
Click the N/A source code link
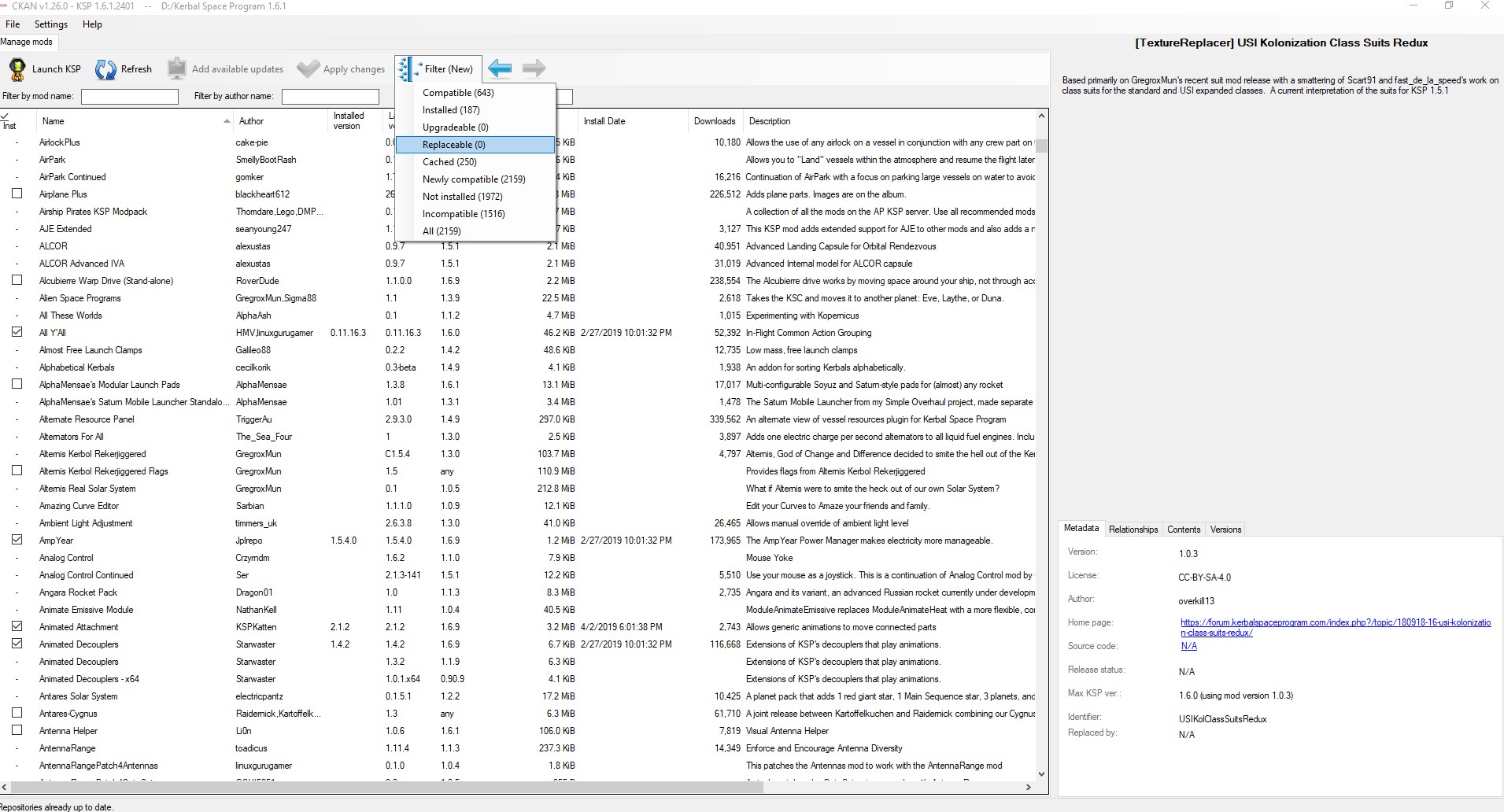tap(1188, 646)
